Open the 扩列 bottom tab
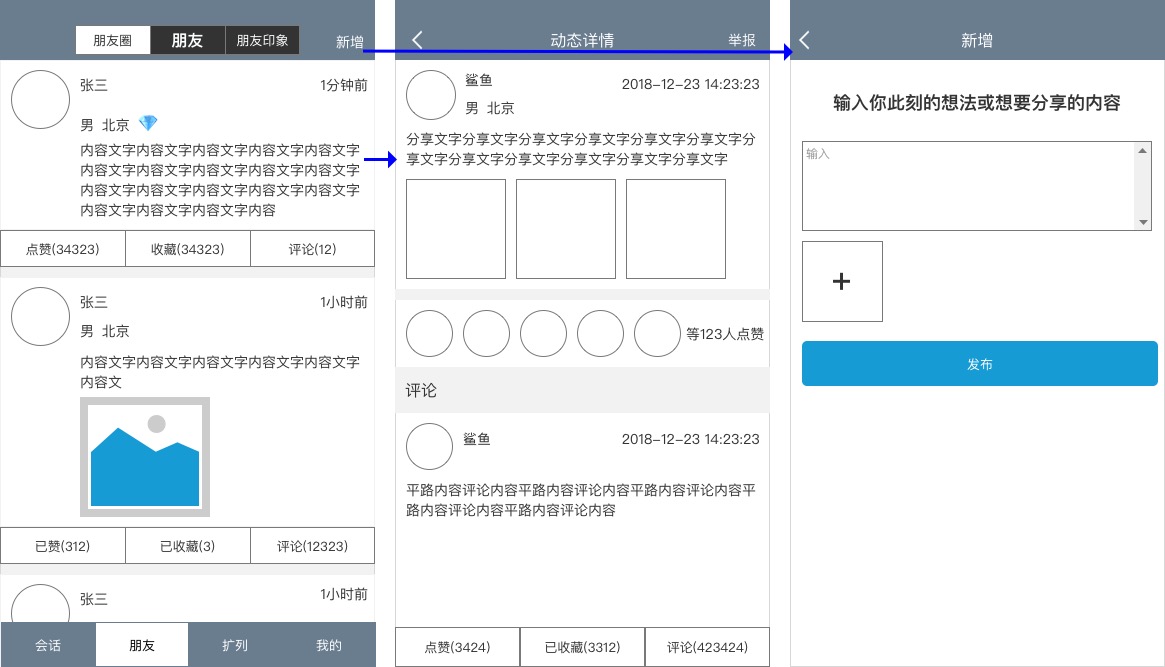1165x667 pixels. tap(235, 645)
